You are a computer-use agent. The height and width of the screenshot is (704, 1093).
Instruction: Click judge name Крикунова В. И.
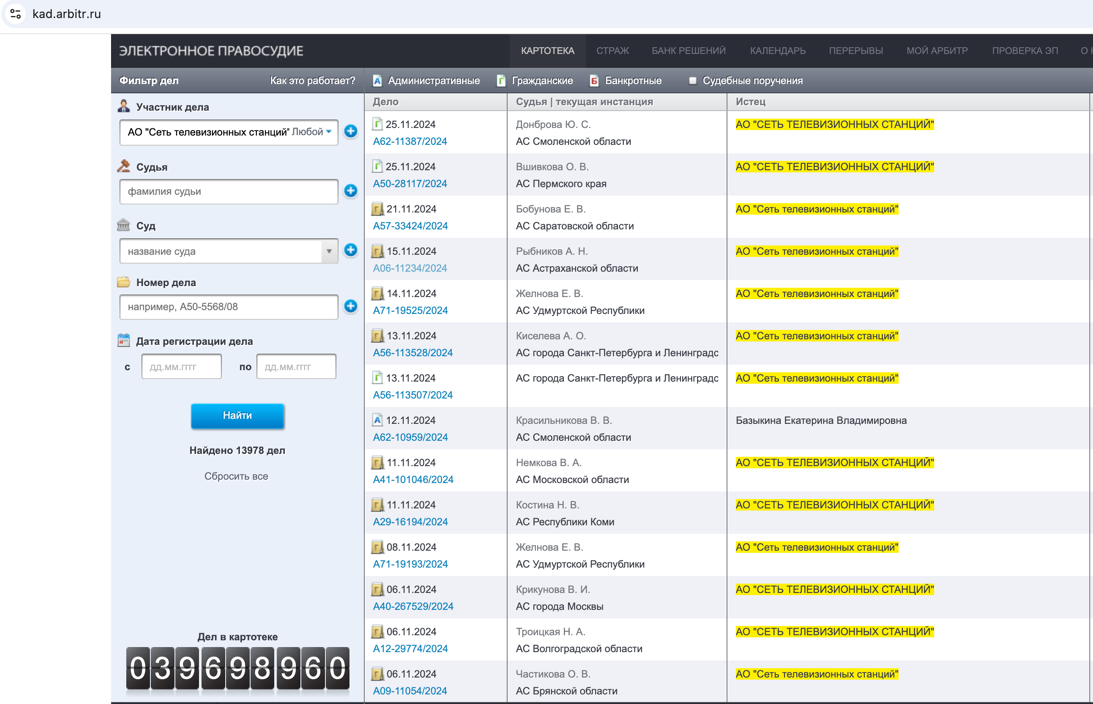pos(553,590)
